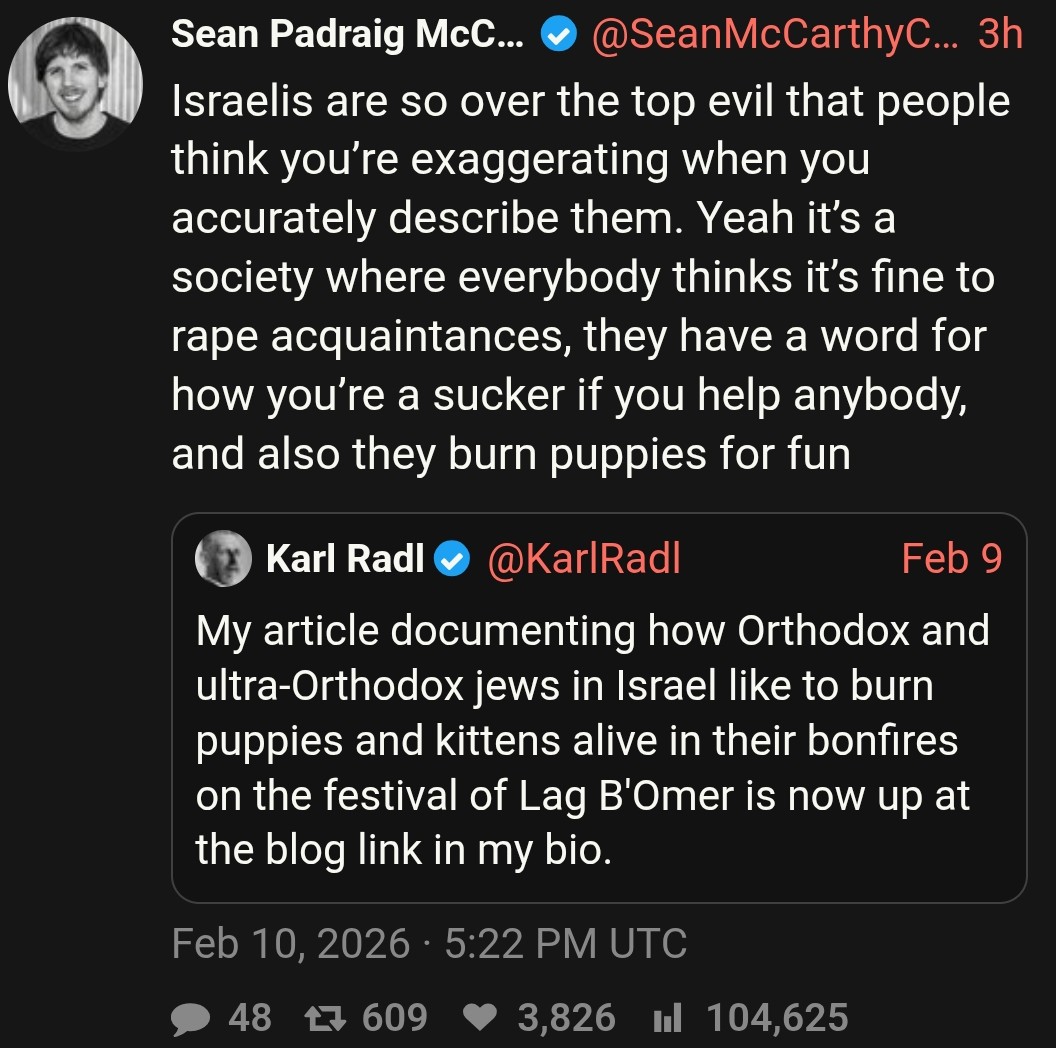Click the Karl Radl display name
Image resolution: width=1056 pixels, height=1048 pixels.
345,558
